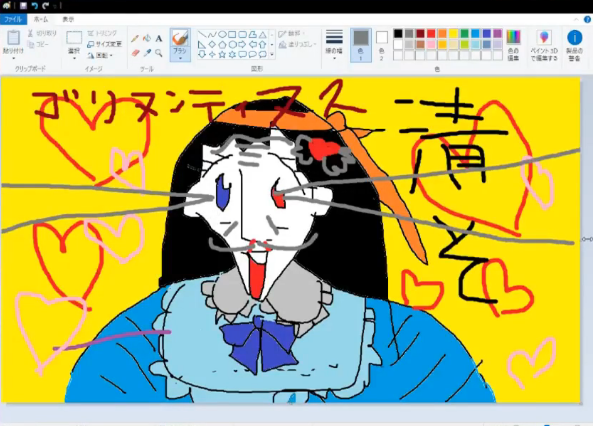
Task: Pick the purple color swatch
Action: [498, 34]
